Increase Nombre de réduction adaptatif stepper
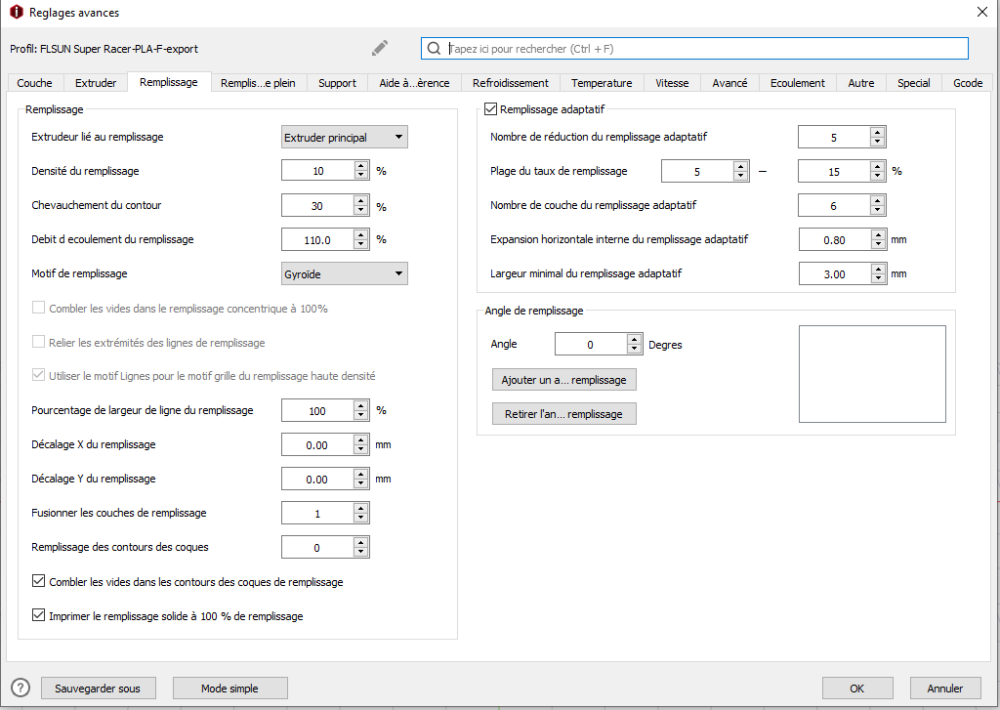 878,132
